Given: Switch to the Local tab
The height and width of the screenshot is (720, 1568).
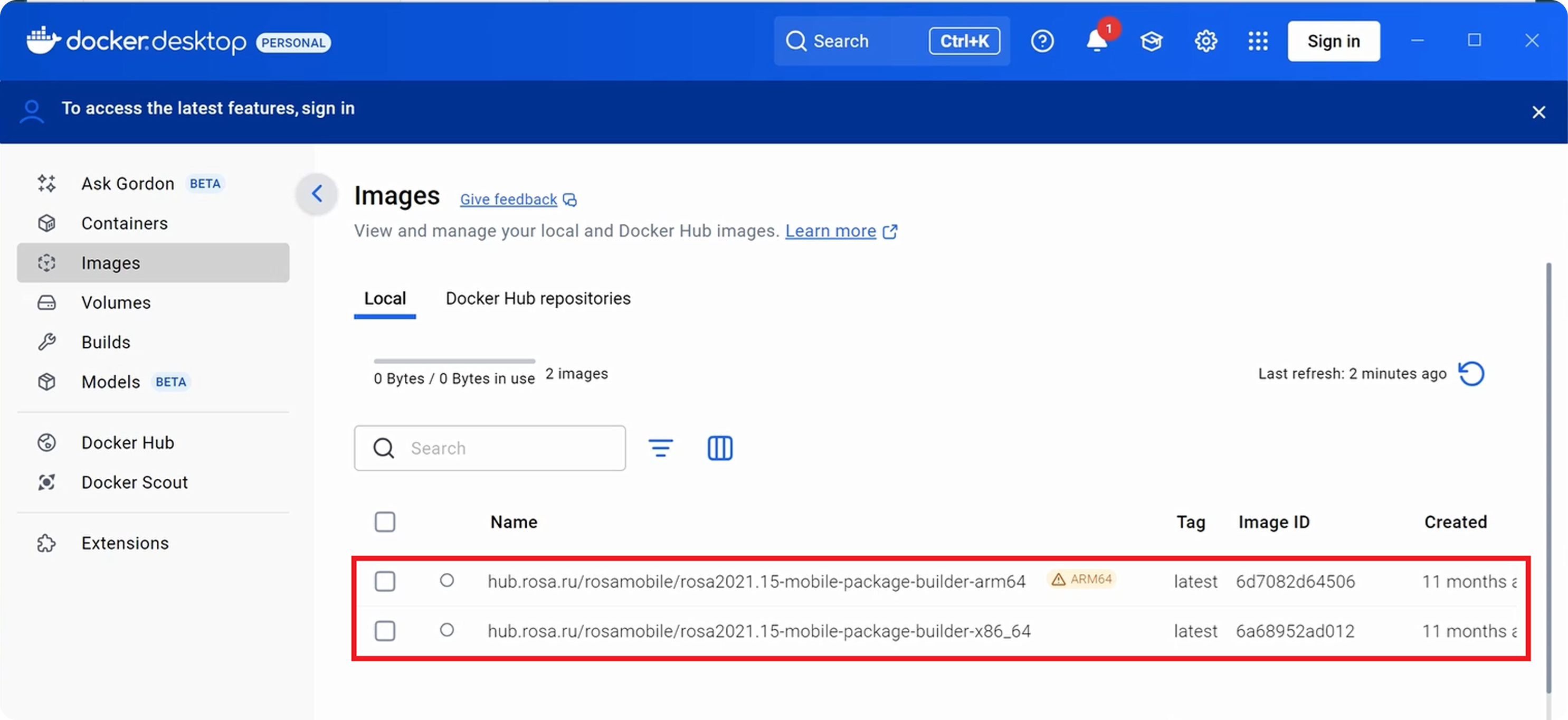Looking at the screenshot, I should tap(385, 299).
